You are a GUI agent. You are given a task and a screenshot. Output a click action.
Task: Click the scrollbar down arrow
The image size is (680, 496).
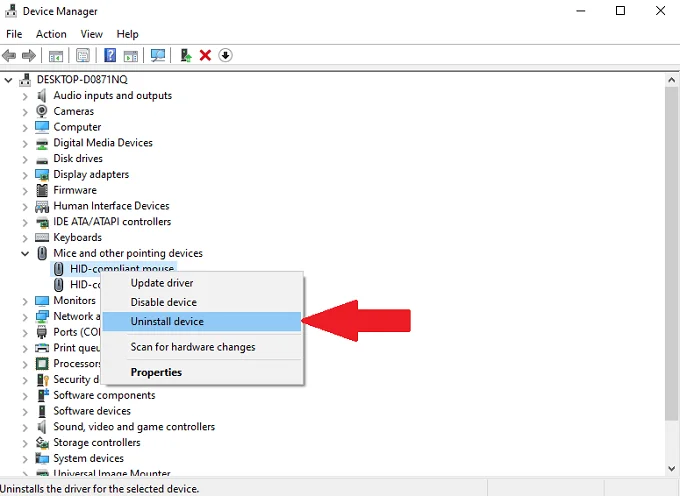tap(671, 468)
